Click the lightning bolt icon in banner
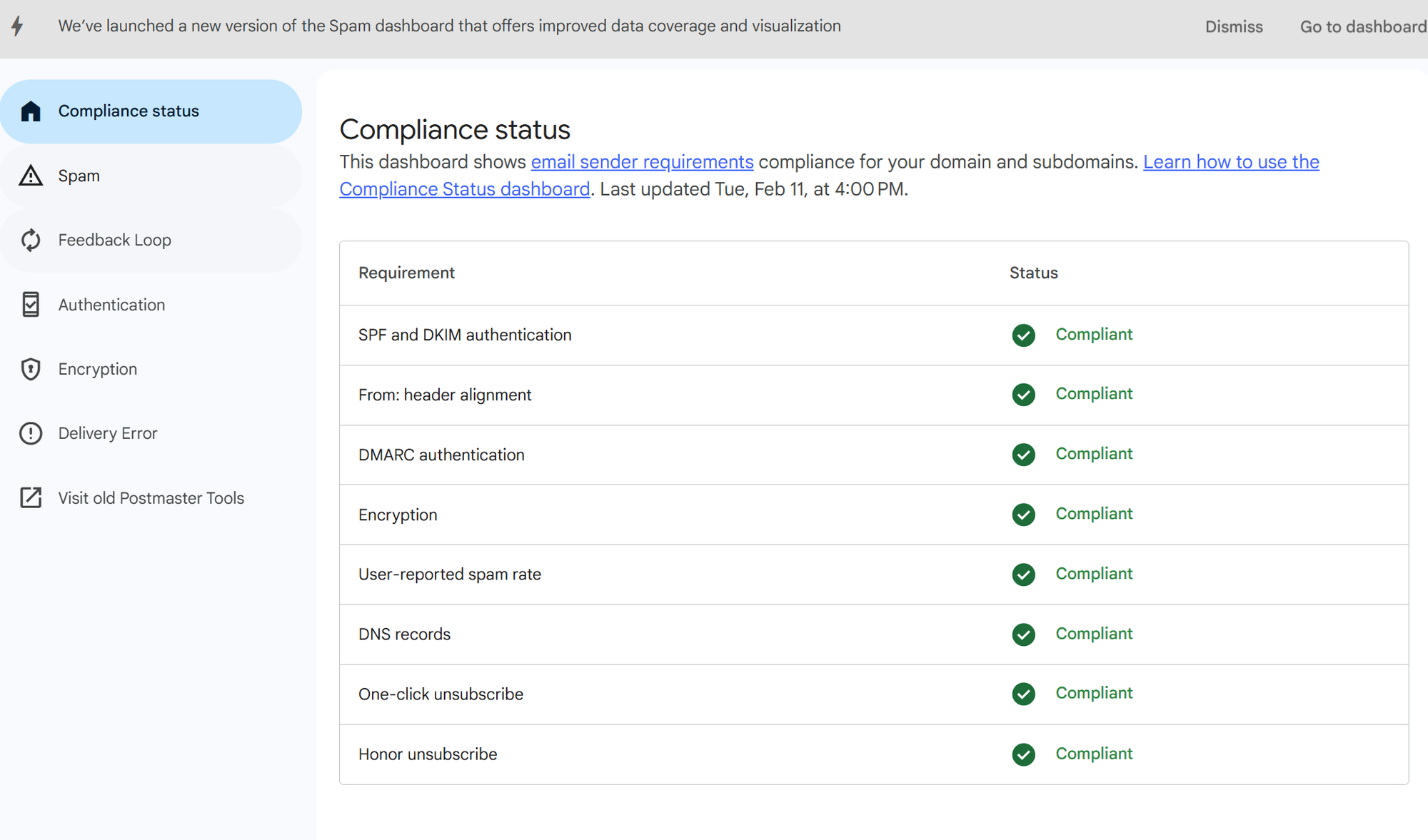Image resolution: width=1428 pixels, height=840 pixels. coord(18,26)
